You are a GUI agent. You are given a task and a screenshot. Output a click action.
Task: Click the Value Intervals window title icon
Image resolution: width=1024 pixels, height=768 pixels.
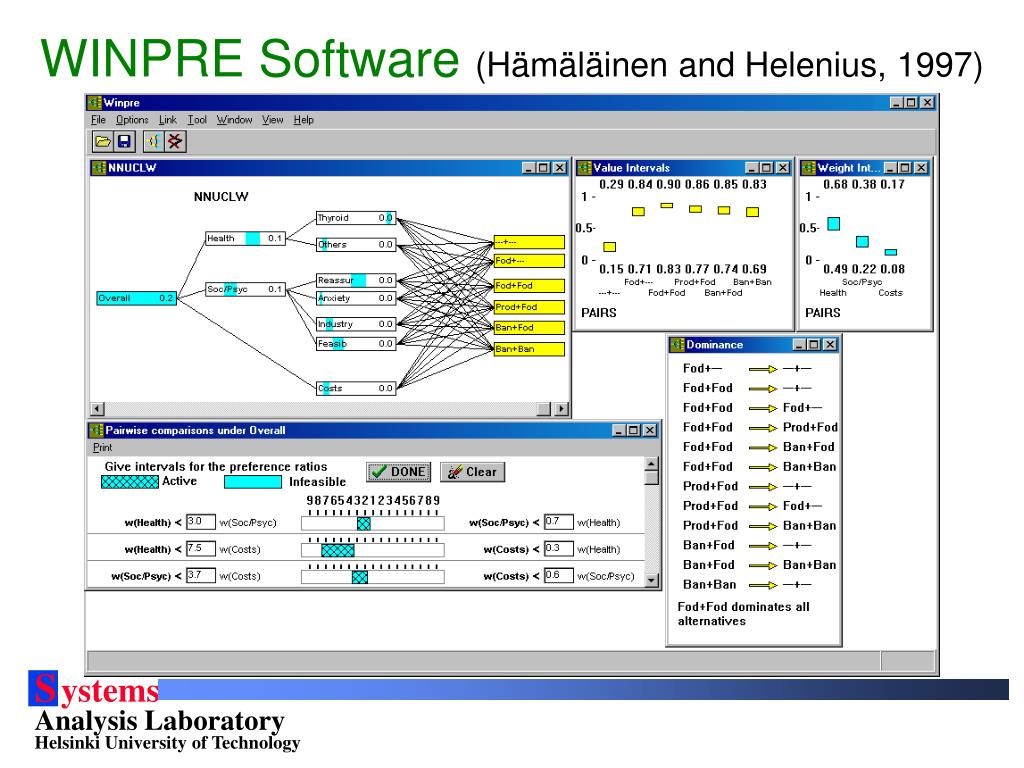[584, 168]
